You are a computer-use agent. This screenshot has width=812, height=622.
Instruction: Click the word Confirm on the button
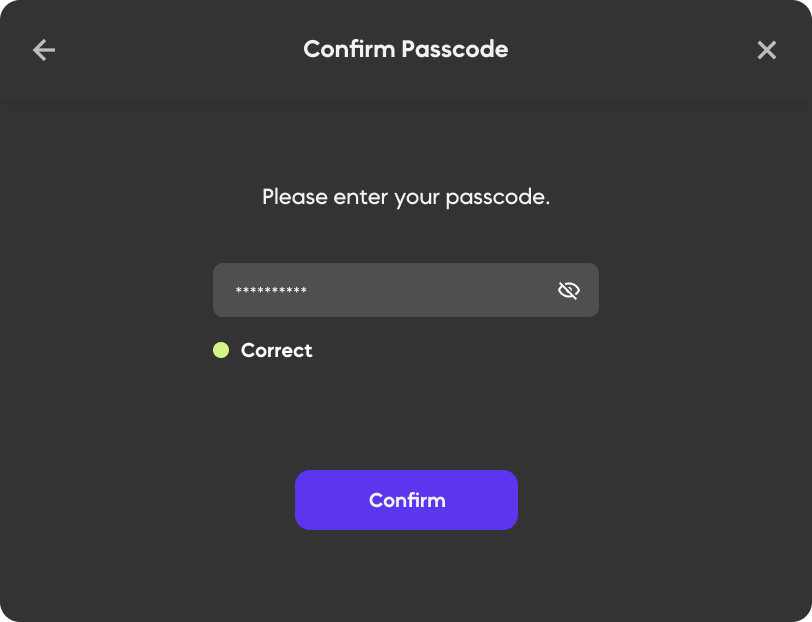click(407, 500)
